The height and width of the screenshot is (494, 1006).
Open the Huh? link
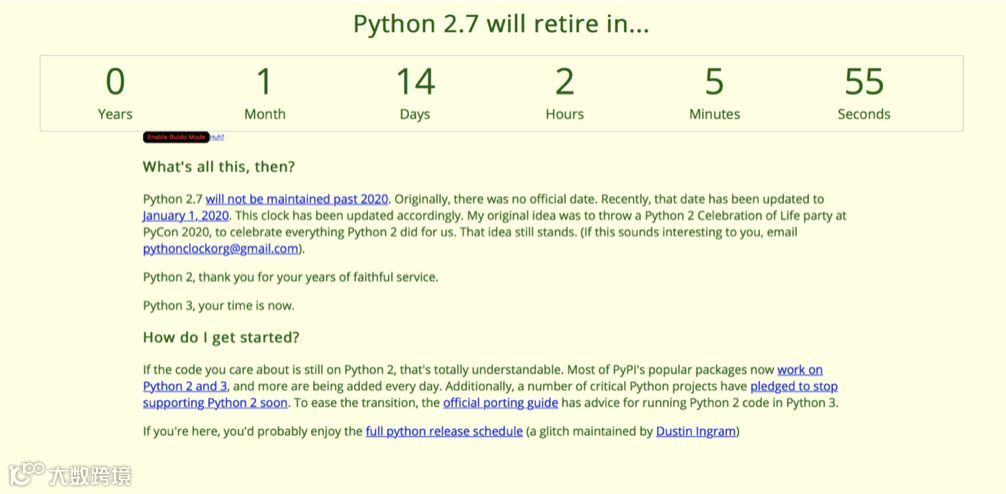pyautogui.click(x=217, y=137)
